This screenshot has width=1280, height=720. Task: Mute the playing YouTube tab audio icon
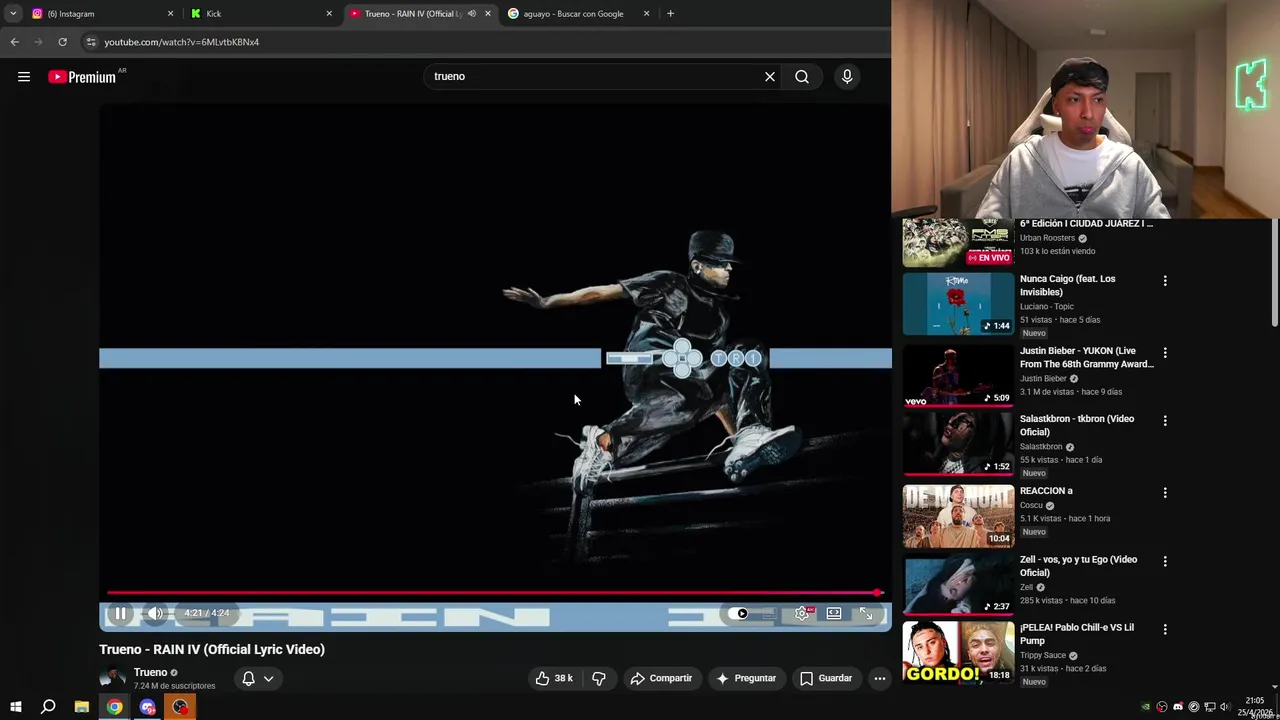472,14
